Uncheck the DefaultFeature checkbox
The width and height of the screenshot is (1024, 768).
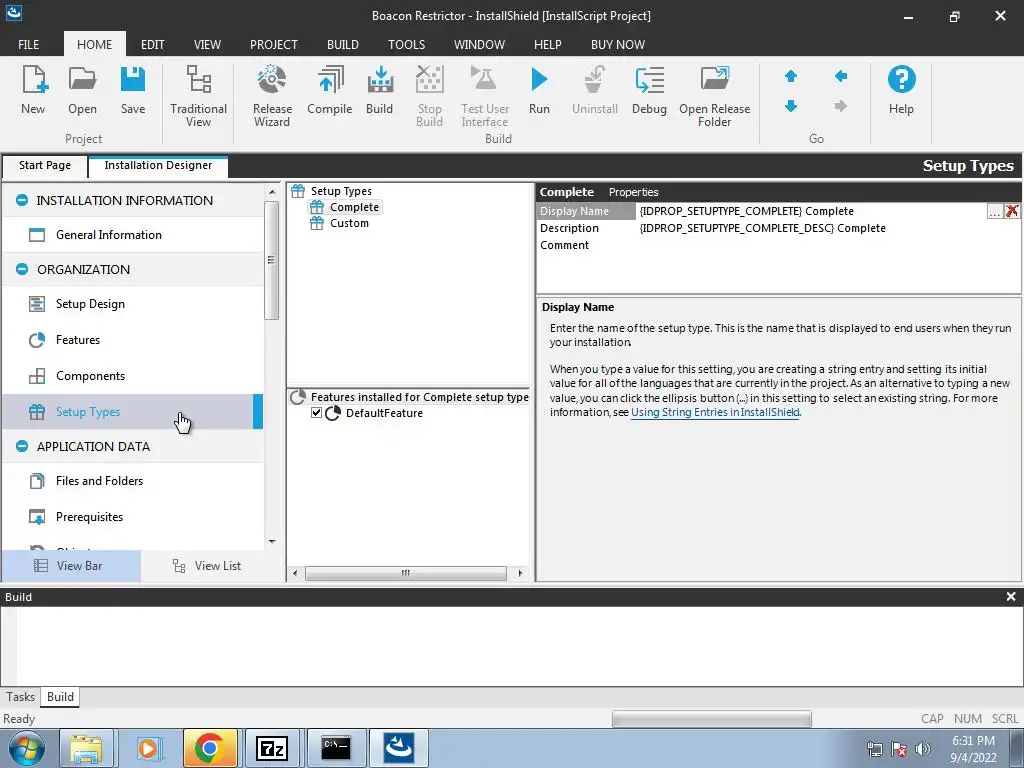pyautogui.click(x=317, y=413)
